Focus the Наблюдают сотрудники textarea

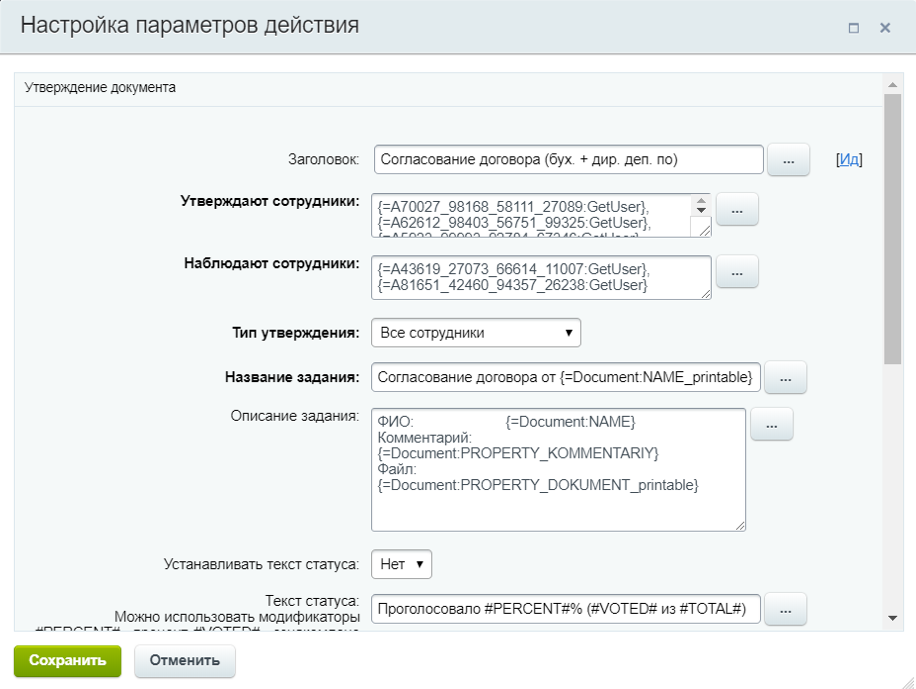541,277
